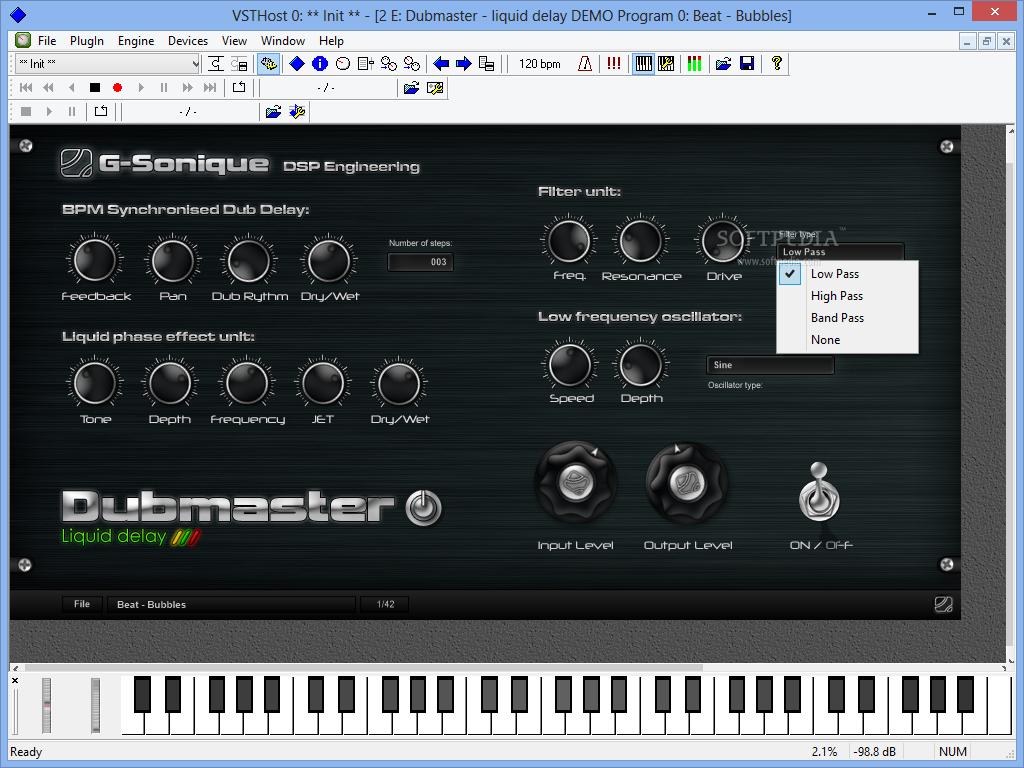Click the Dubmaster power button
This screenshot has width=1024, height=768.
coord(424,507)
